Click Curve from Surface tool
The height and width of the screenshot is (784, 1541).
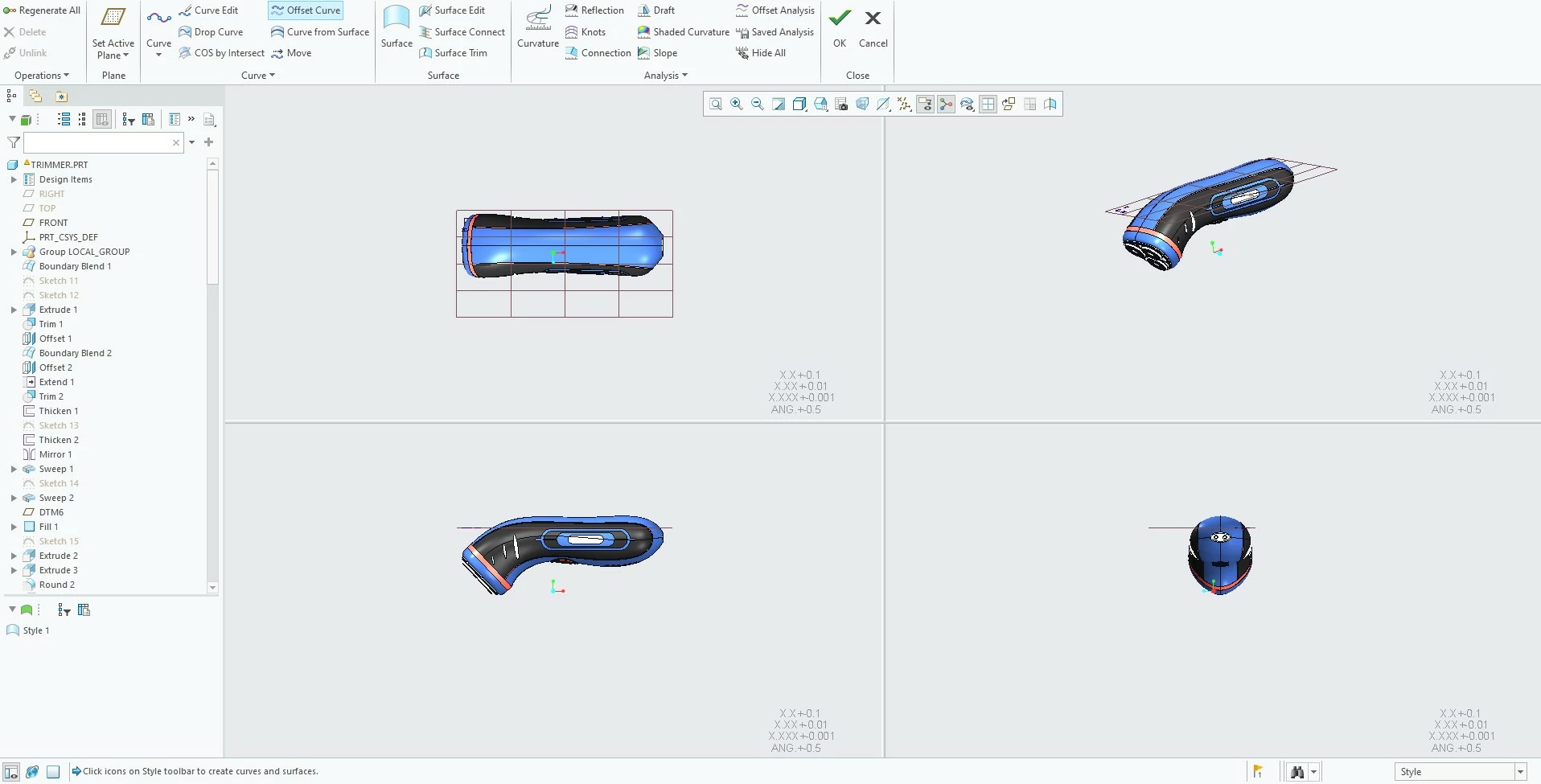tap(320, 32)
